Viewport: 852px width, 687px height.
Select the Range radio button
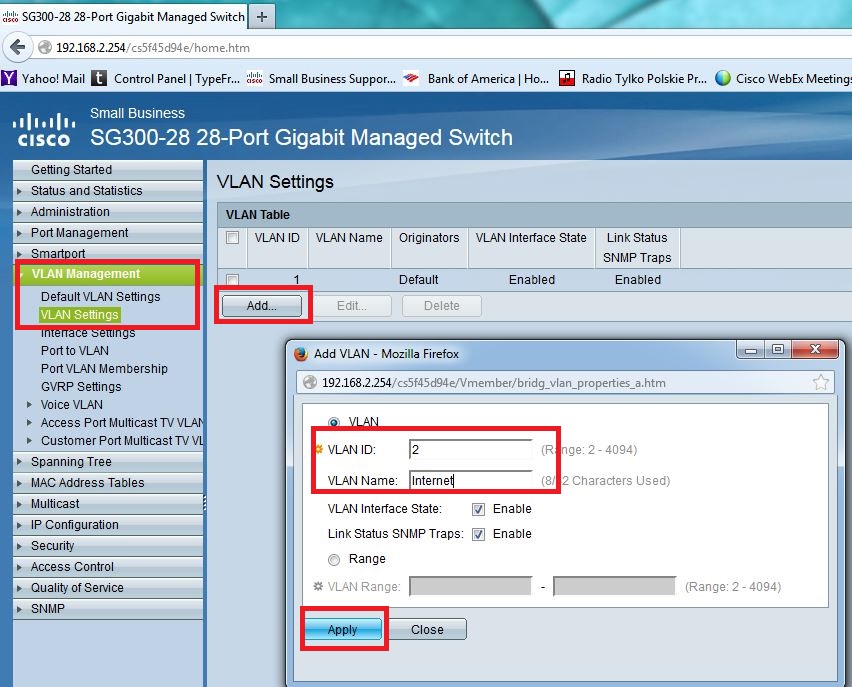pos(334,559)
